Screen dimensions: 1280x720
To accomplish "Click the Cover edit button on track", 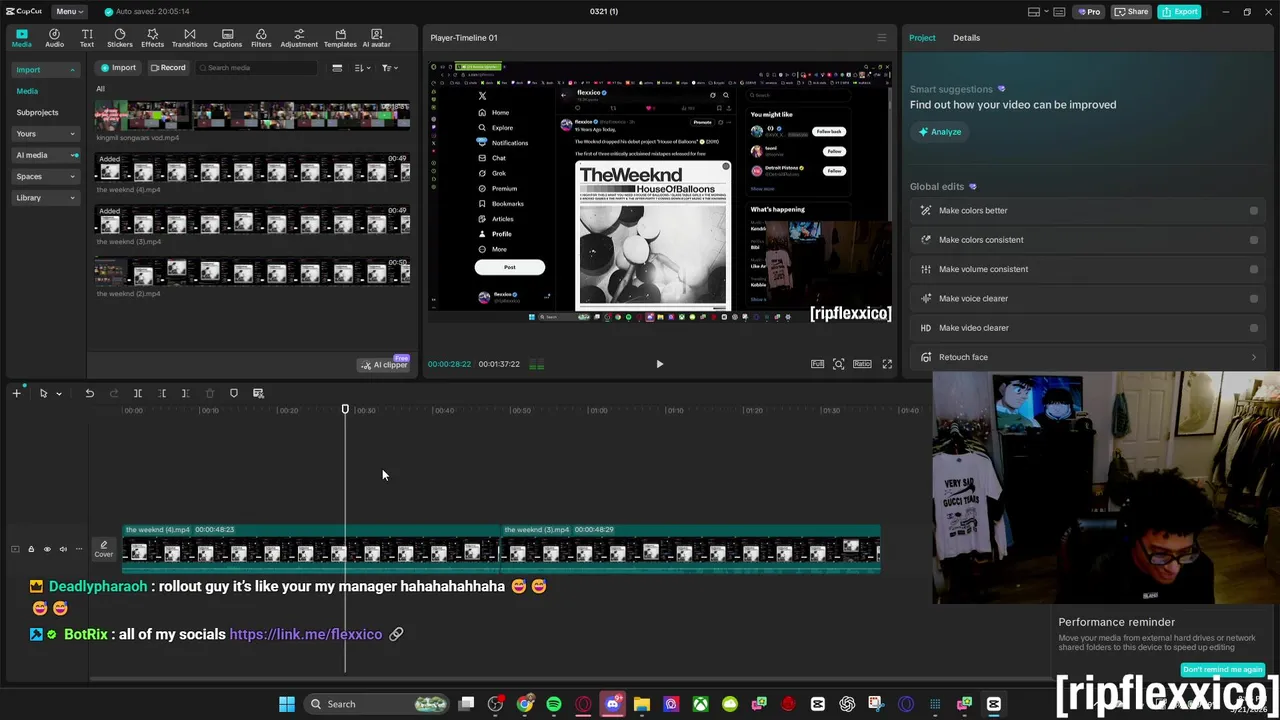I will [104, 549].
